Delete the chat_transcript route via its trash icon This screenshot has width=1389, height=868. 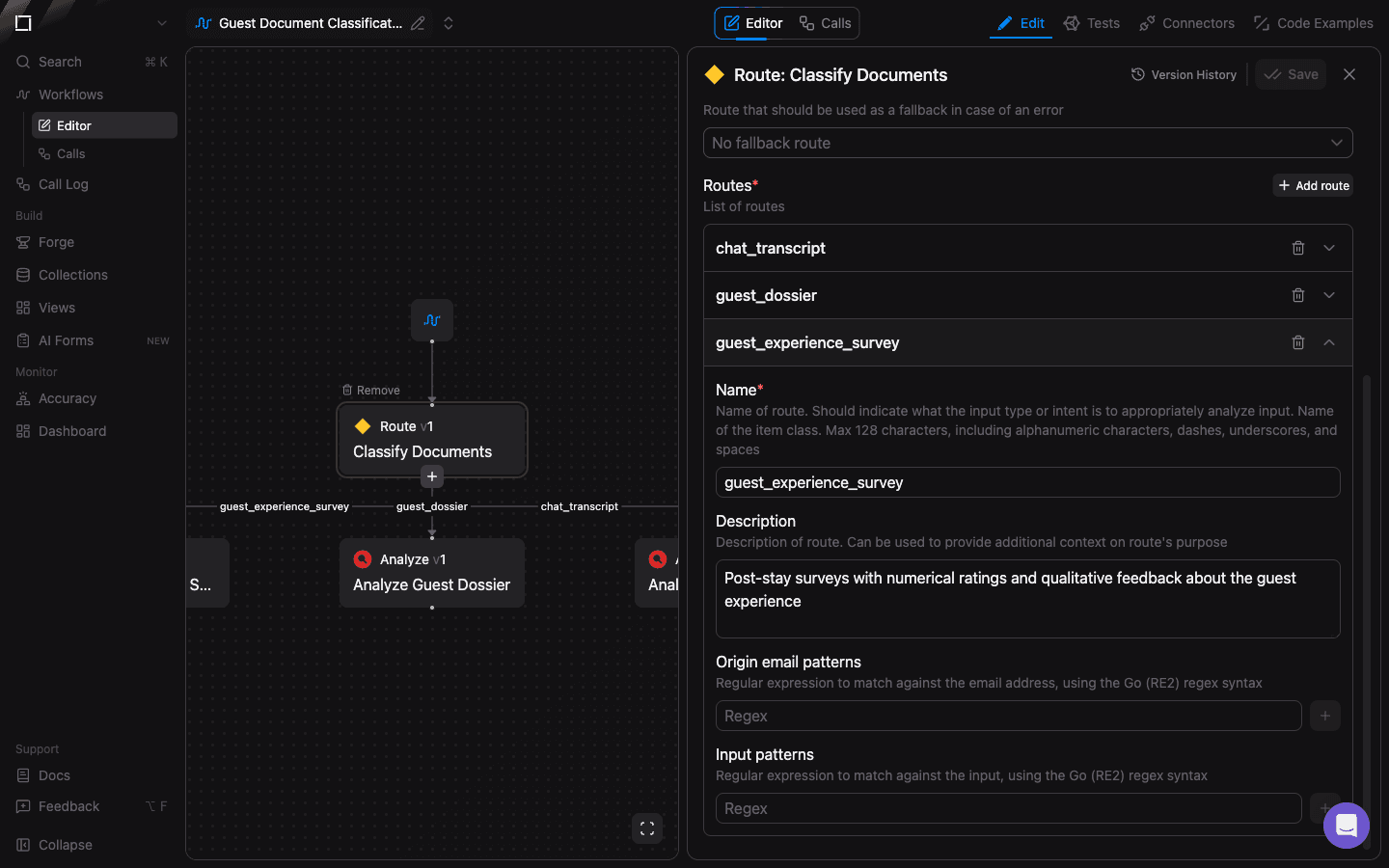coord(1297,248)
